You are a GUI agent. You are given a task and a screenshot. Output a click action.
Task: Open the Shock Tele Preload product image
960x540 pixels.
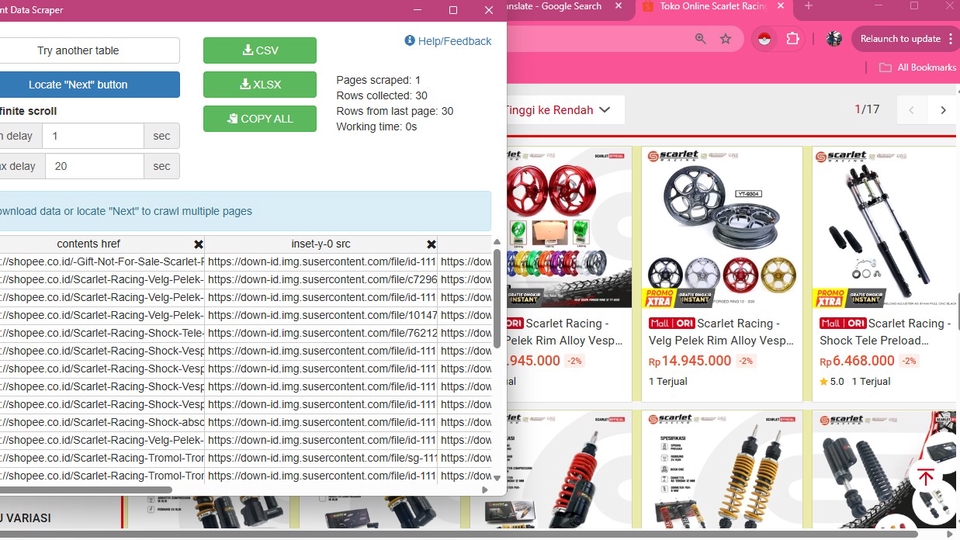tap(886, 228)
